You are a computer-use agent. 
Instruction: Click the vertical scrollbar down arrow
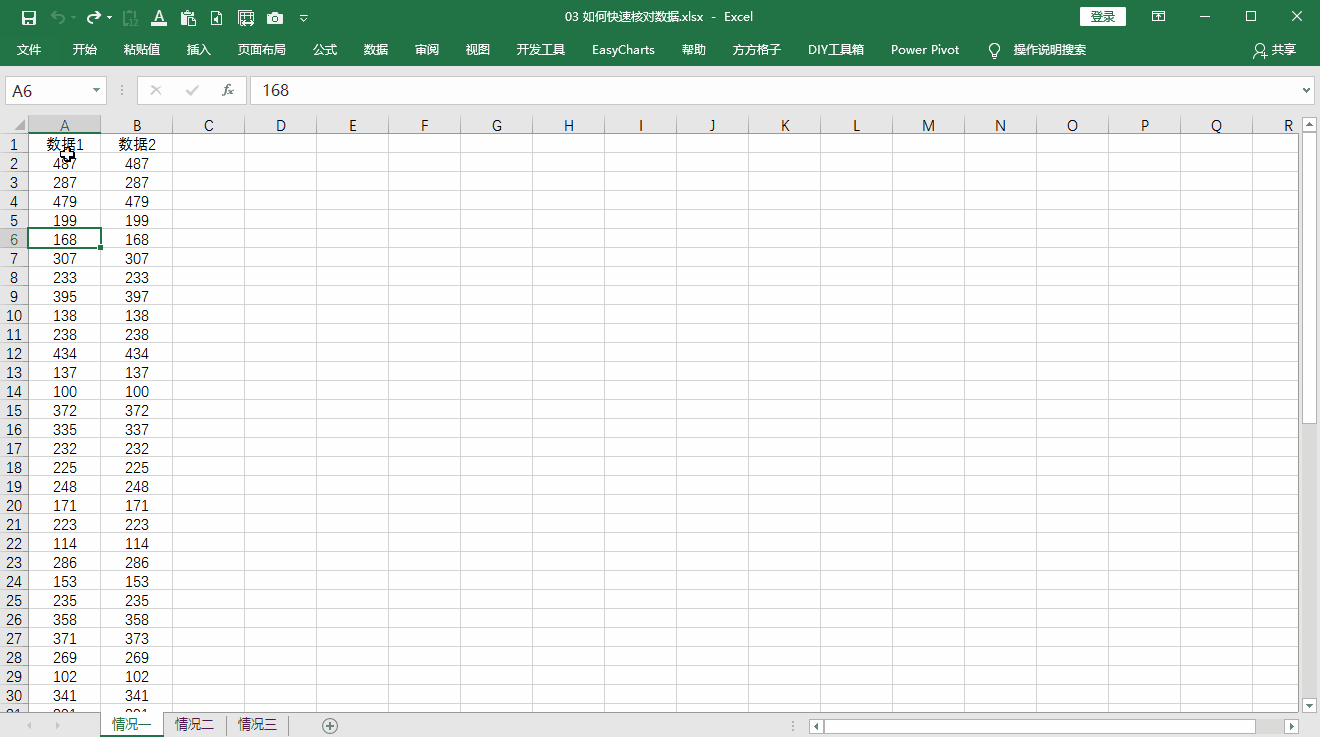coord(1309,704)
